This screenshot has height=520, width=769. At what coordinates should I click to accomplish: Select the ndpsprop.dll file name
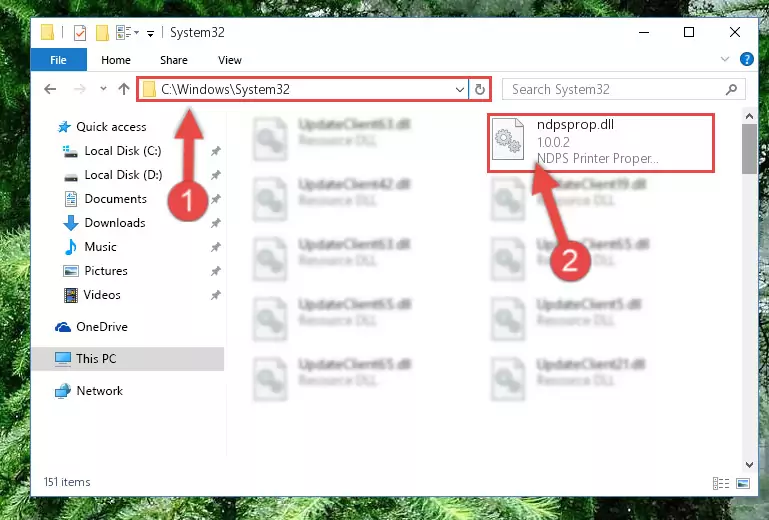coord(575,125)
